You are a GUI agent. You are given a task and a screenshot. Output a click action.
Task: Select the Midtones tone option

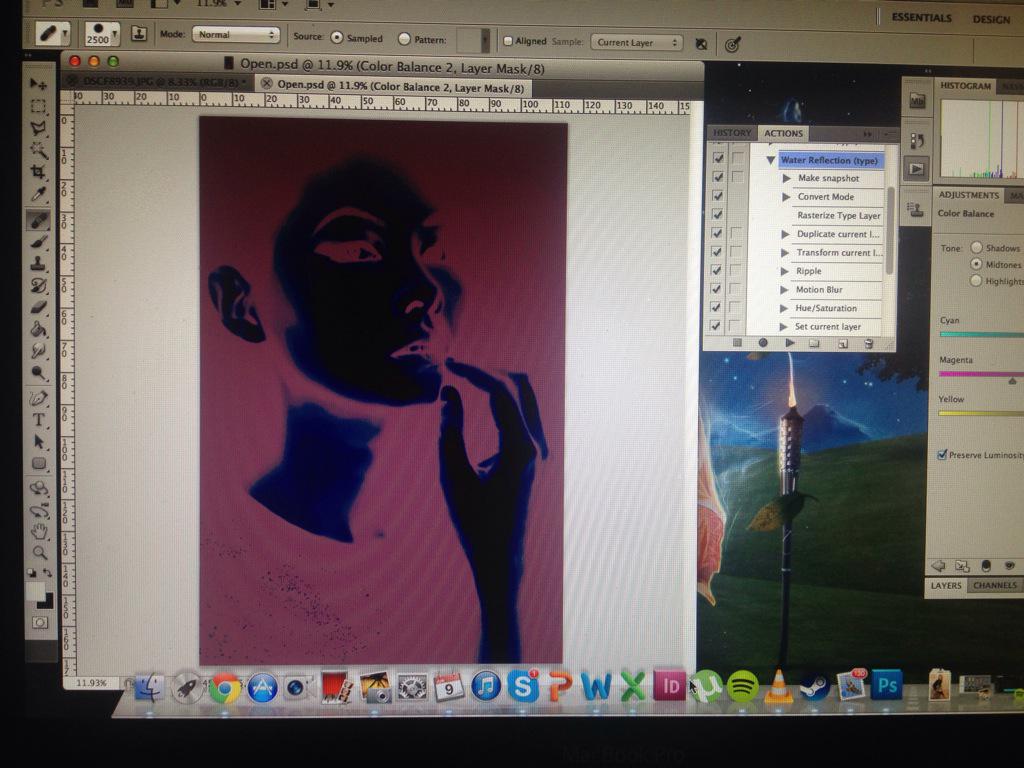coord(976,264)
